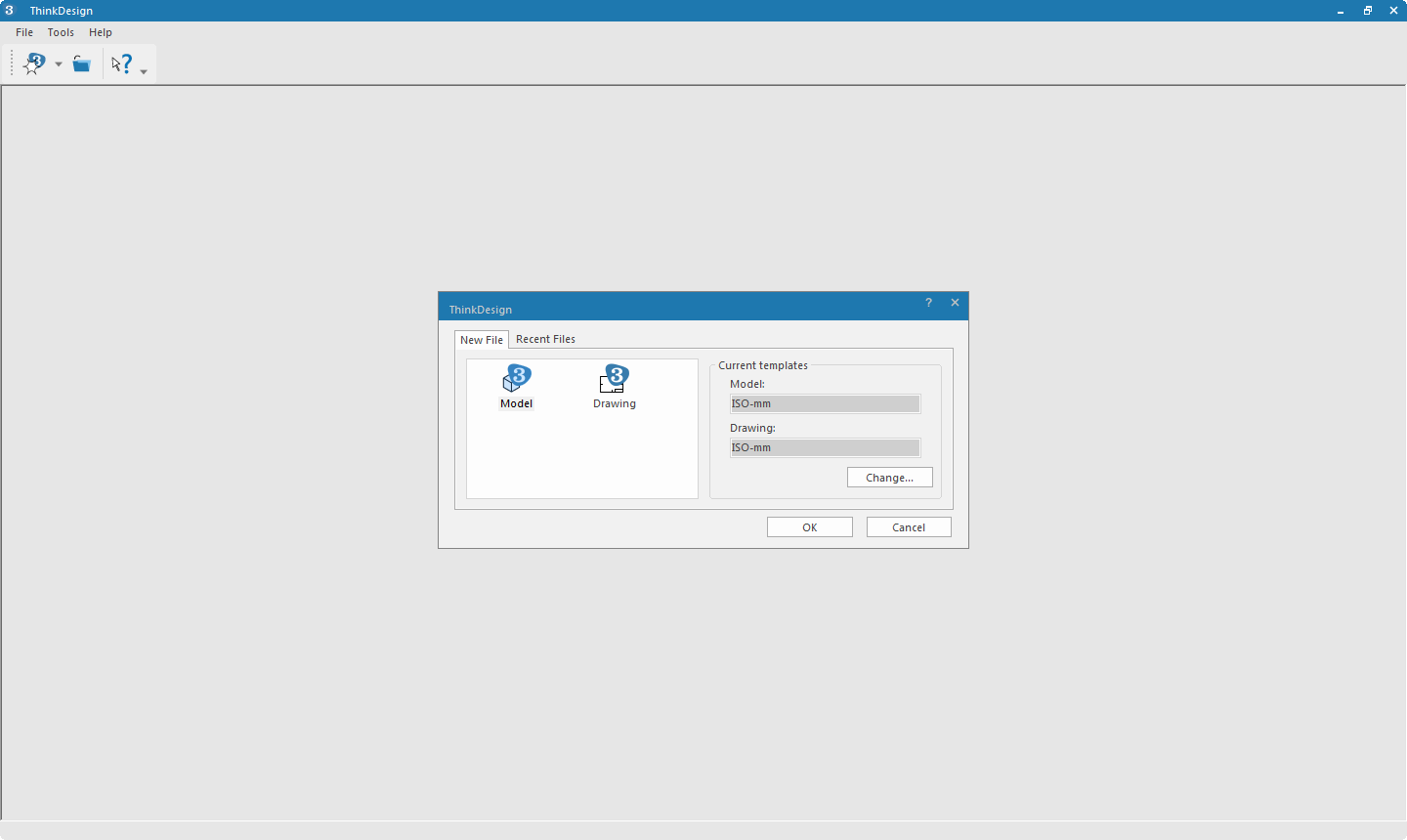
Task: Close the ThinkDesign main window
Action: 1394,11
